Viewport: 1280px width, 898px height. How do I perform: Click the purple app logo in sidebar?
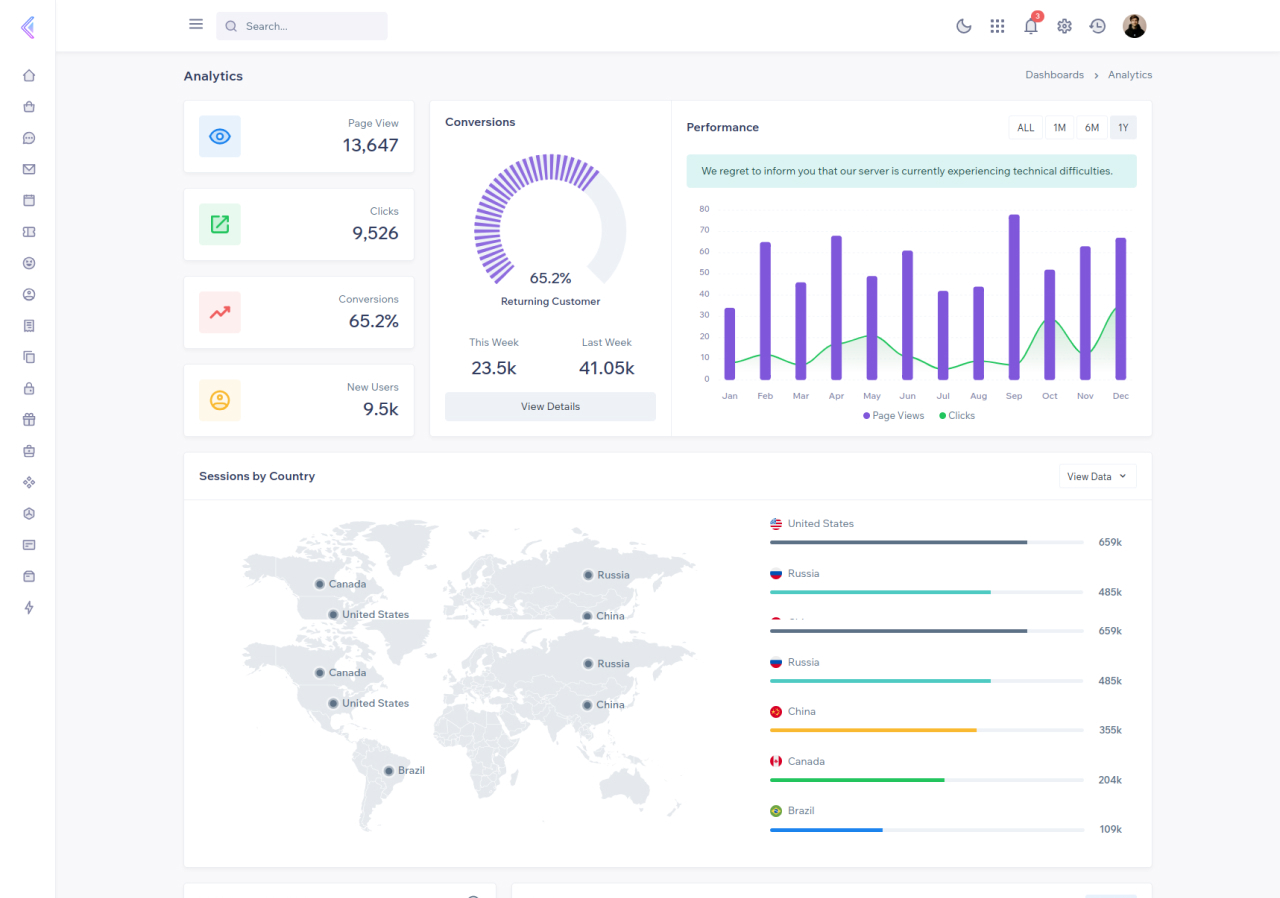click(28, 28)
